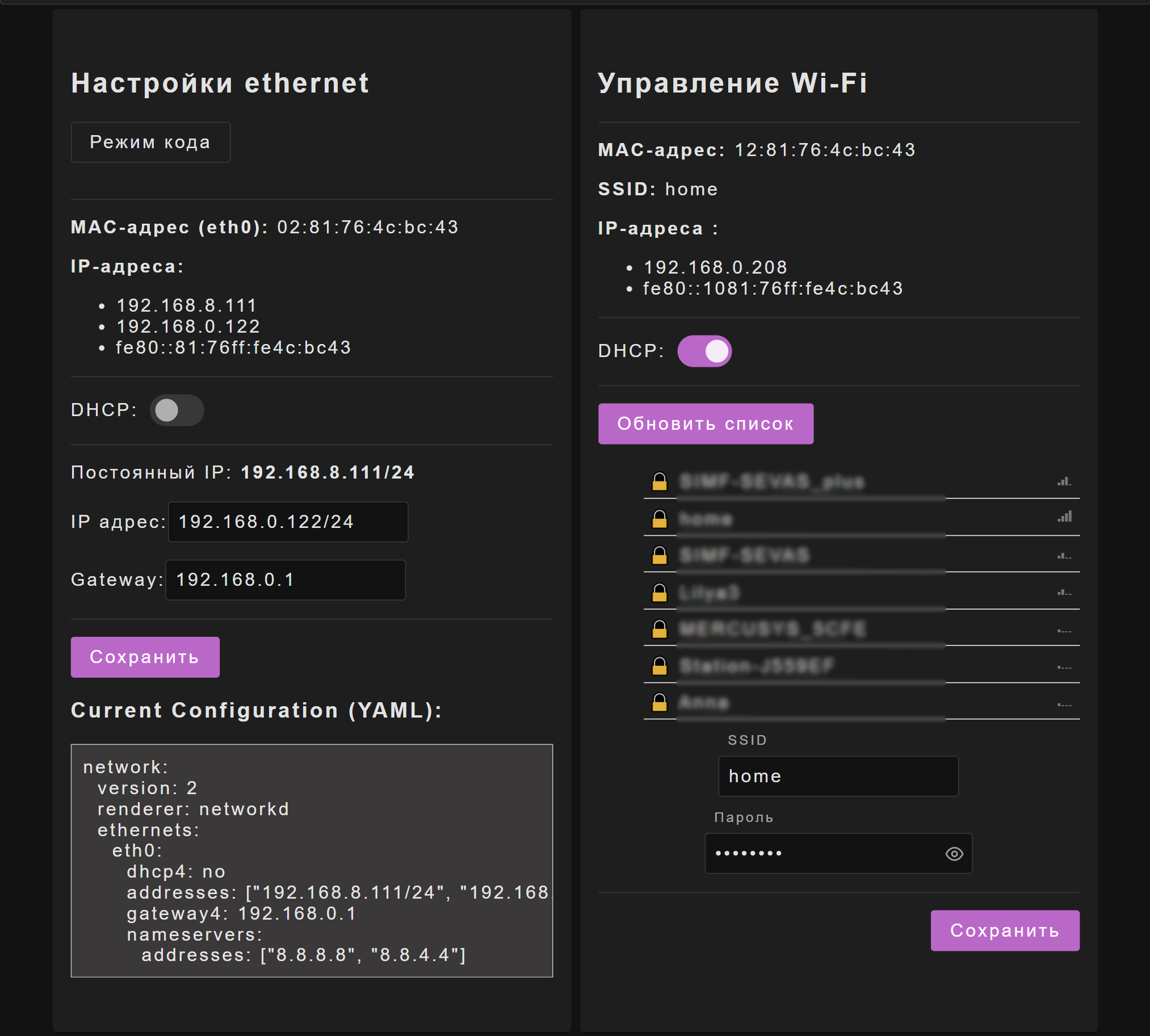Click the lock icon beside SIMF-SEVAS_plus network
1150x1036 pixels.
659,481
